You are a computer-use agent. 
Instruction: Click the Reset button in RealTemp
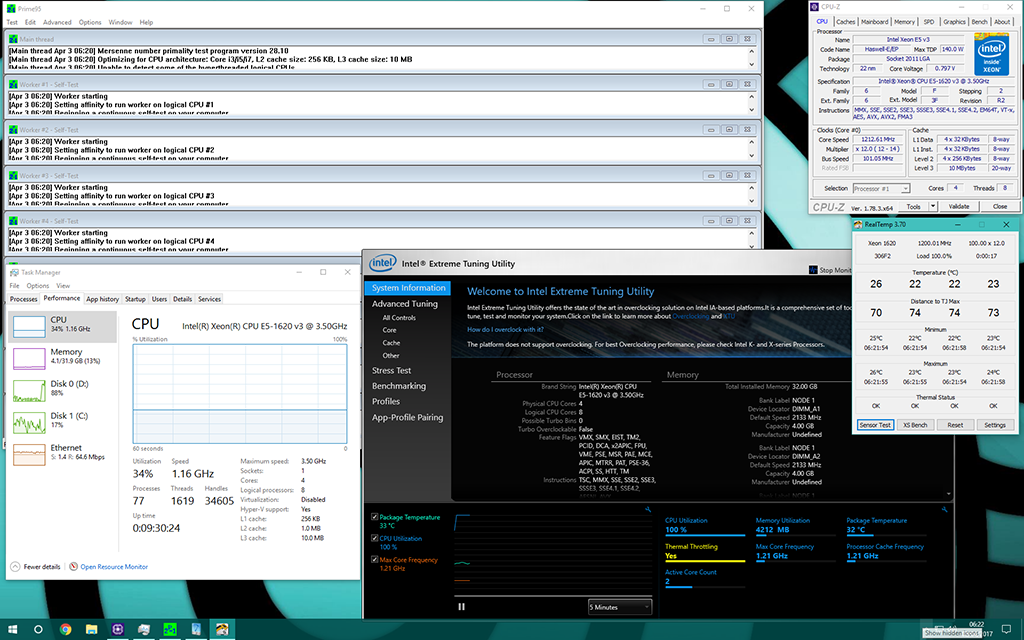pos(955,424)
